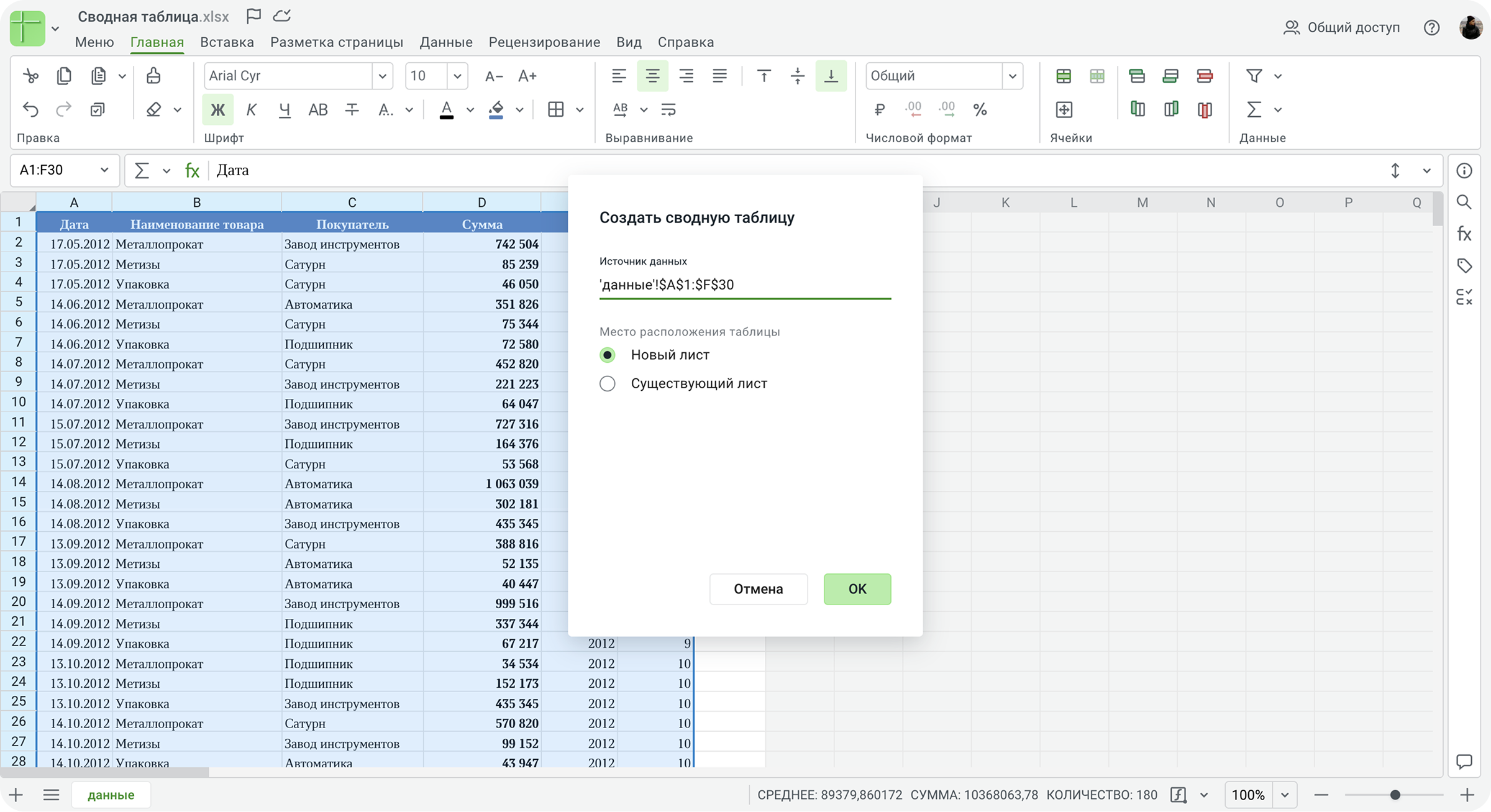1491x812 pixels.
Task: Switch to the 'Данные' ribbon tab
Action: pos(445,42)
